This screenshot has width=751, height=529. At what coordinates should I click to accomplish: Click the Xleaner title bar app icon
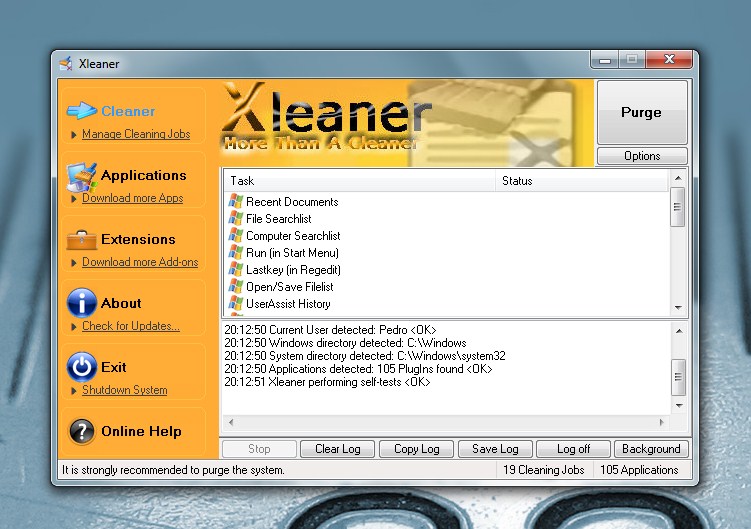[66, 63]
